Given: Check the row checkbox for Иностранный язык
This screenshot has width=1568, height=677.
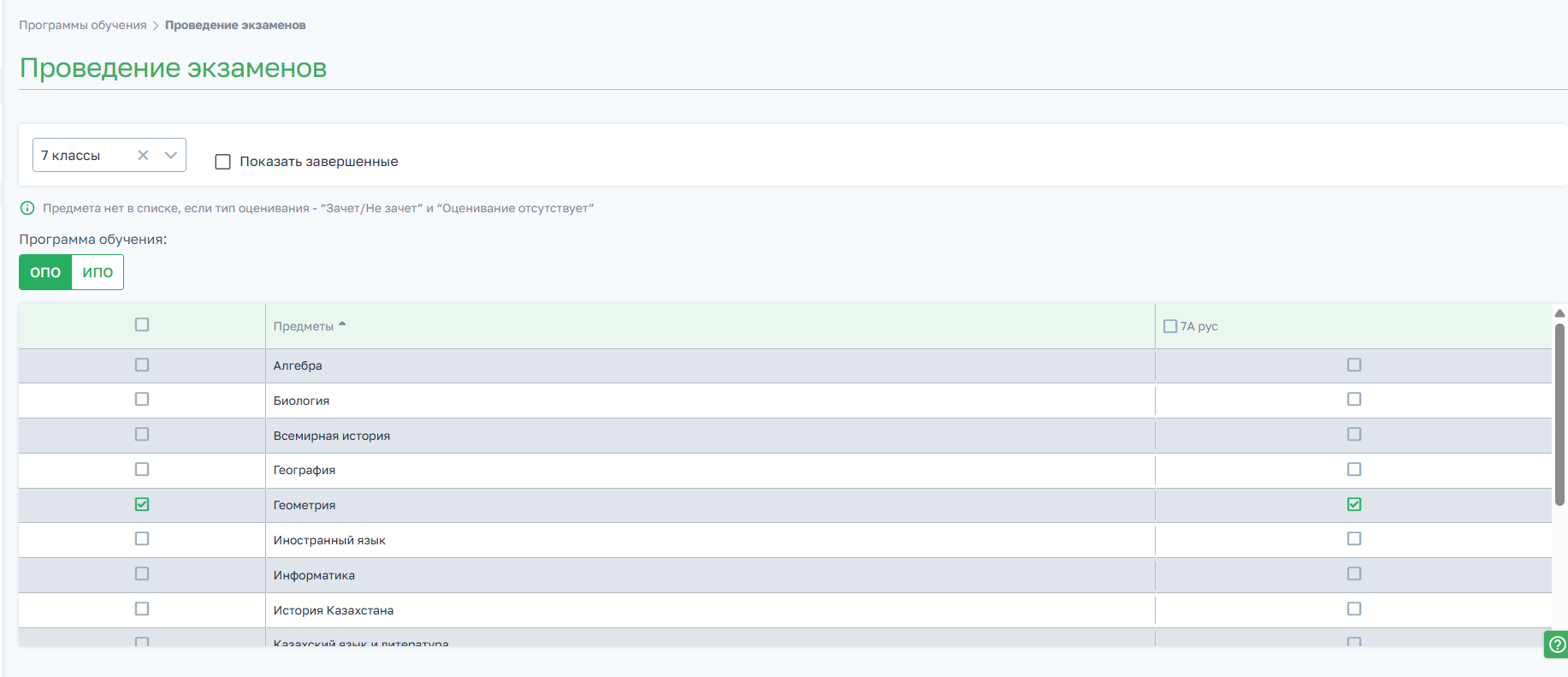Looking at the screenshot, I should click(142, 538).
